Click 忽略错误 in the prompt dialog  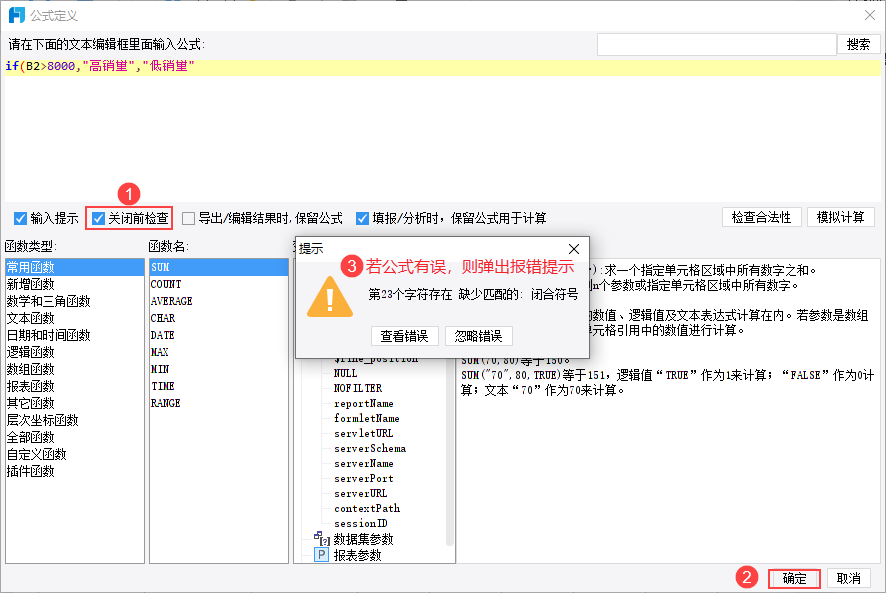point(479,336)
